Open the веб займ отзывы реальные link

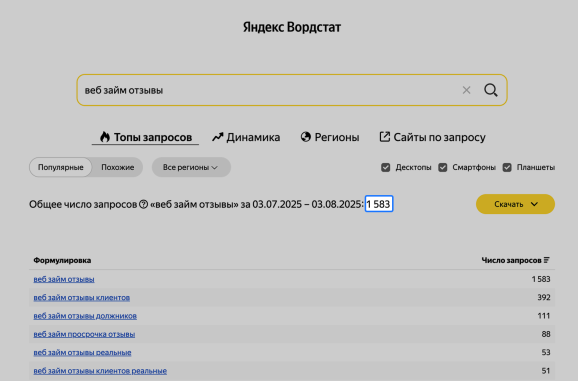pos(82,352)
